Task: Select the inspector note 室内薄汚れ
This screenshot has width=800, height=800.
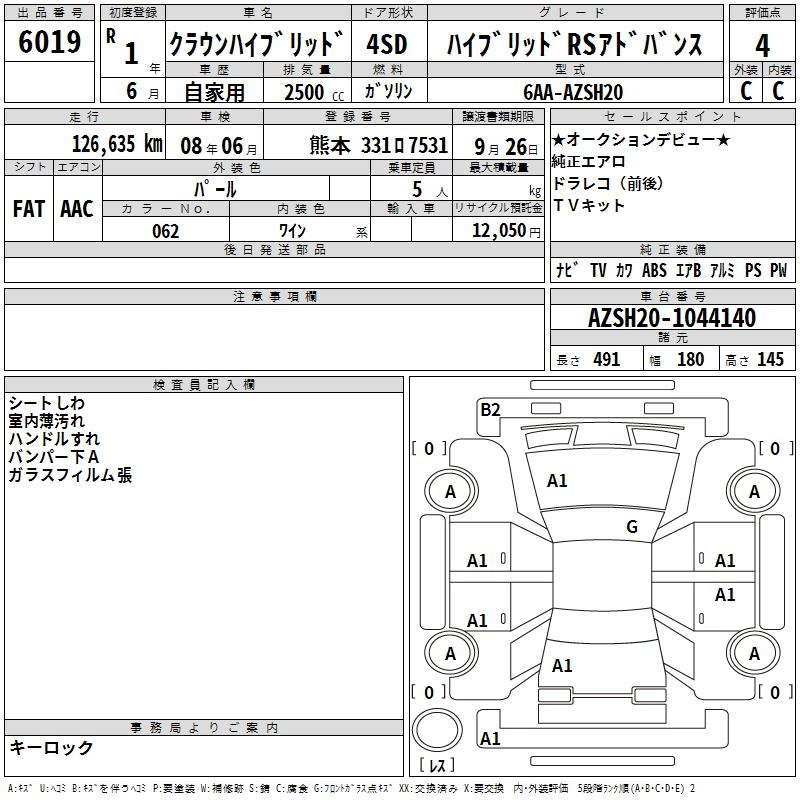Action: pyautogui.click(x=46, y=421)
